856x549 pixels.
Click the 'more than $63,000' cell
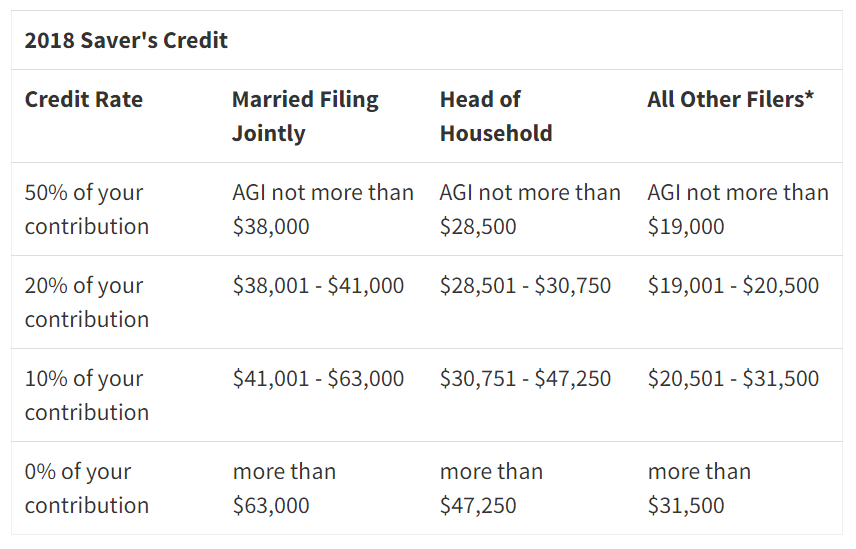284,488
